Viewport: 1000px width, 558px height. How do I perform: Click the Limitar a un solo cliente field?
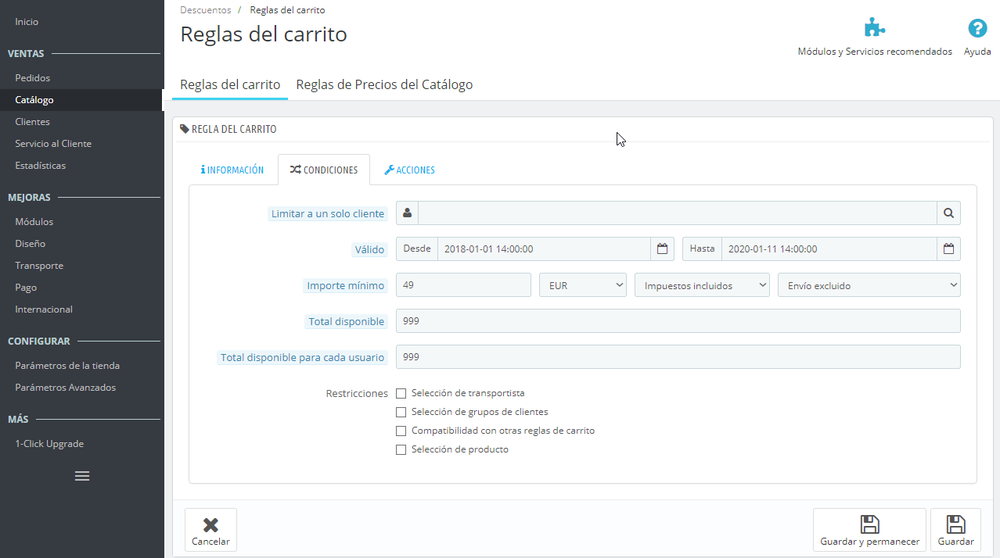[x=677, y=213]
